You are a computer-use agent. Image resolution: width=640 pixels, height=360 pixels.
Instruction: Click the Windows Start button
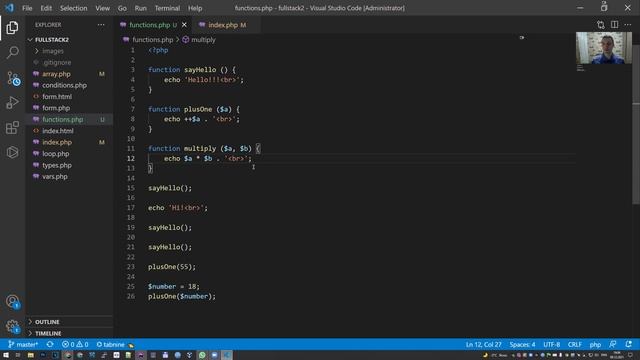click(x=6, y=355)
